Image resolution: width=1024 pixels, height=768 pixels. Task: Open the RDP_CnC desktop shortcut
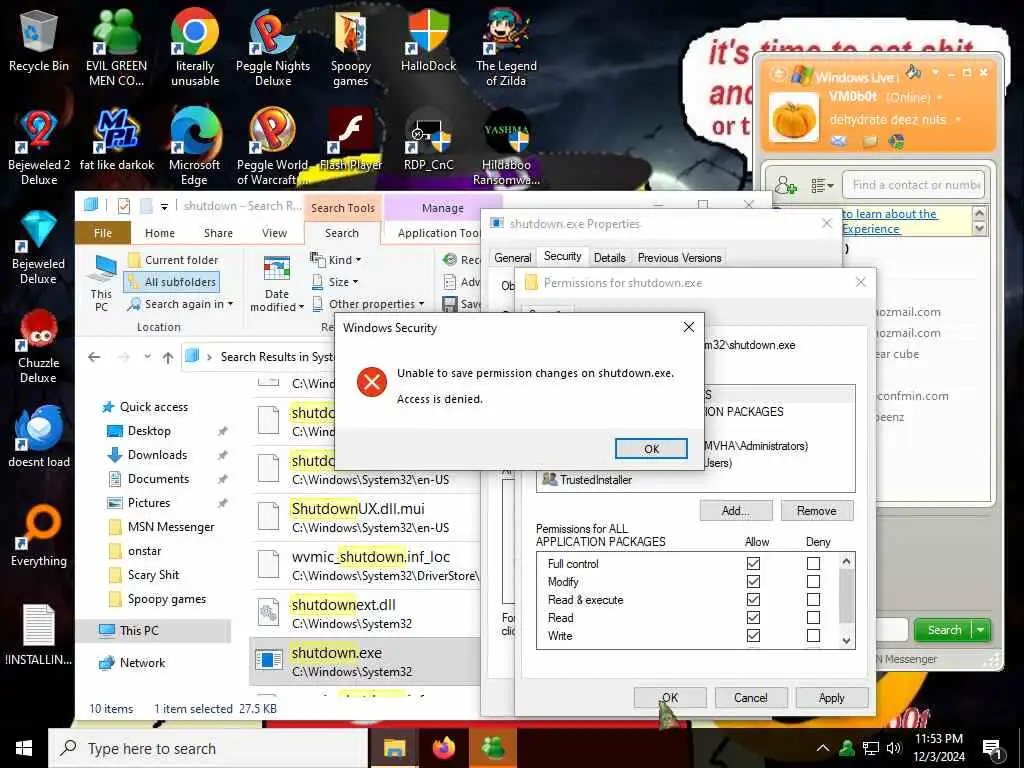point(428,140)
